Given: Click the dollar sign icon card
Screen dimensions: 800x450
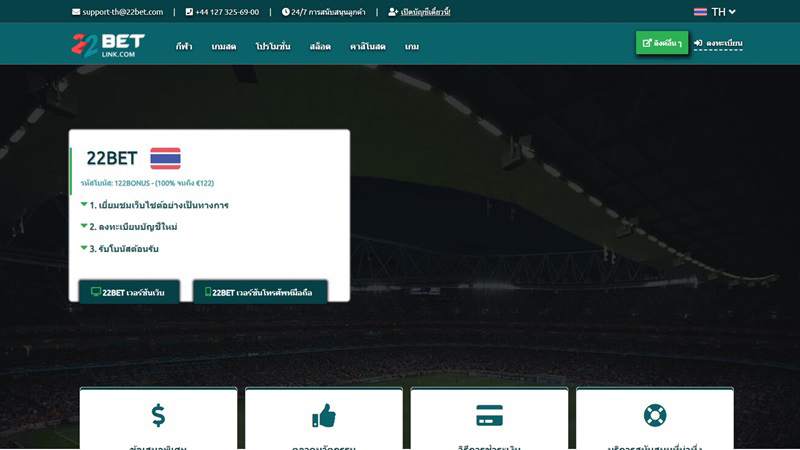Looking at the screenshot, I should click(158, 415).
